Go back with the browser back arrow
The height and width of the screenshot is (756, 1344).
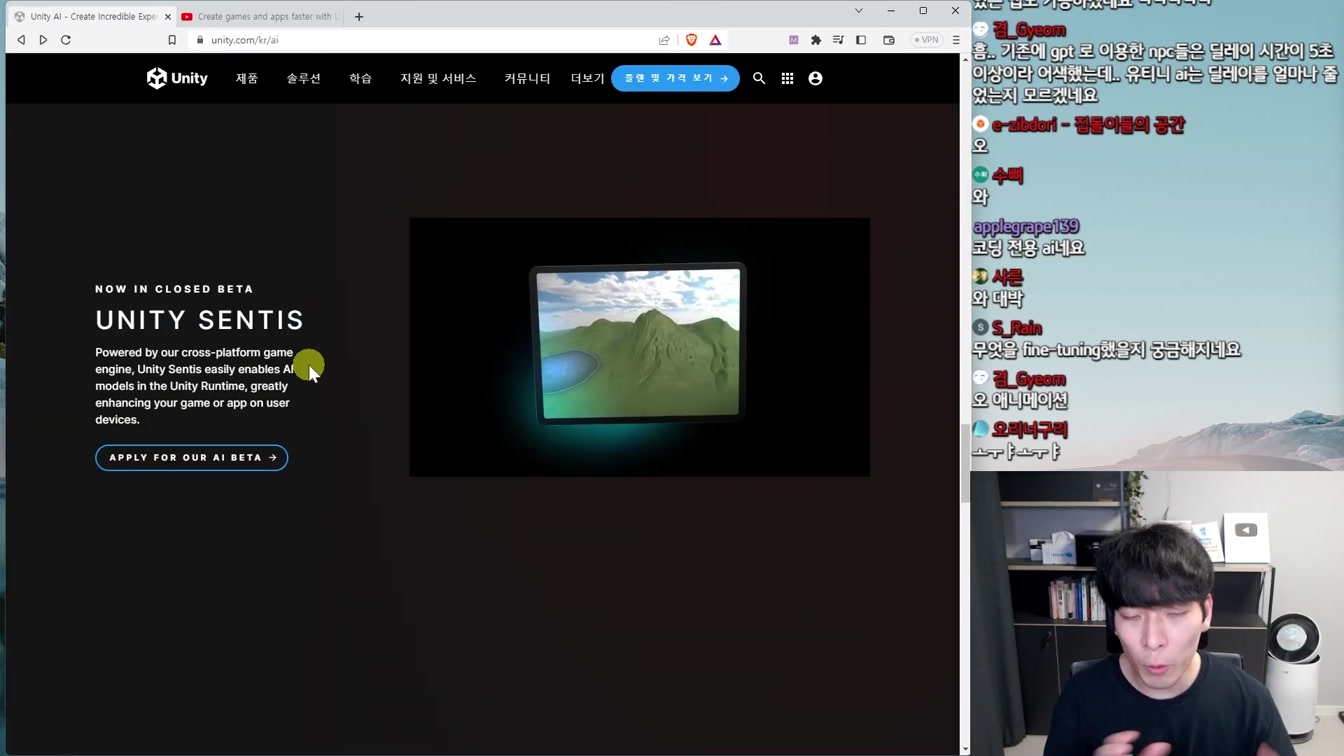tap(21, 40)
